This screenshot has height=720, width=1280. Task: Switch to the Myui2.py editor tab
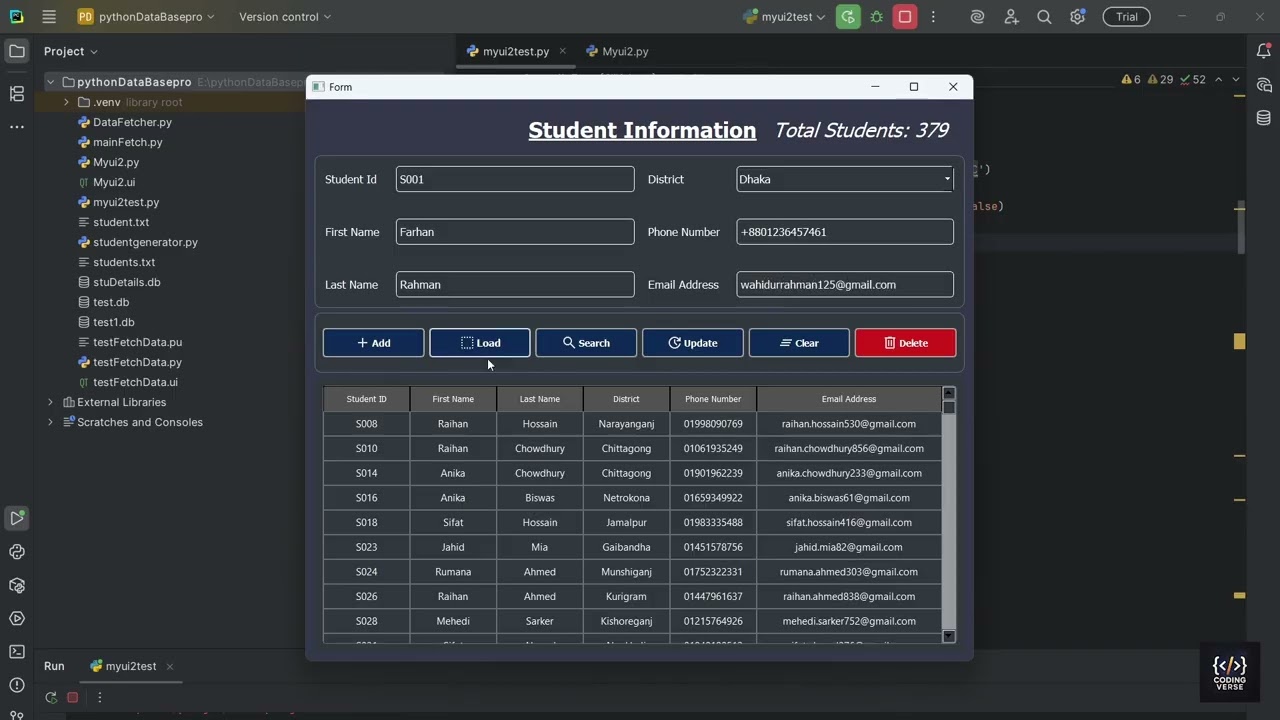tap(617, 51)
